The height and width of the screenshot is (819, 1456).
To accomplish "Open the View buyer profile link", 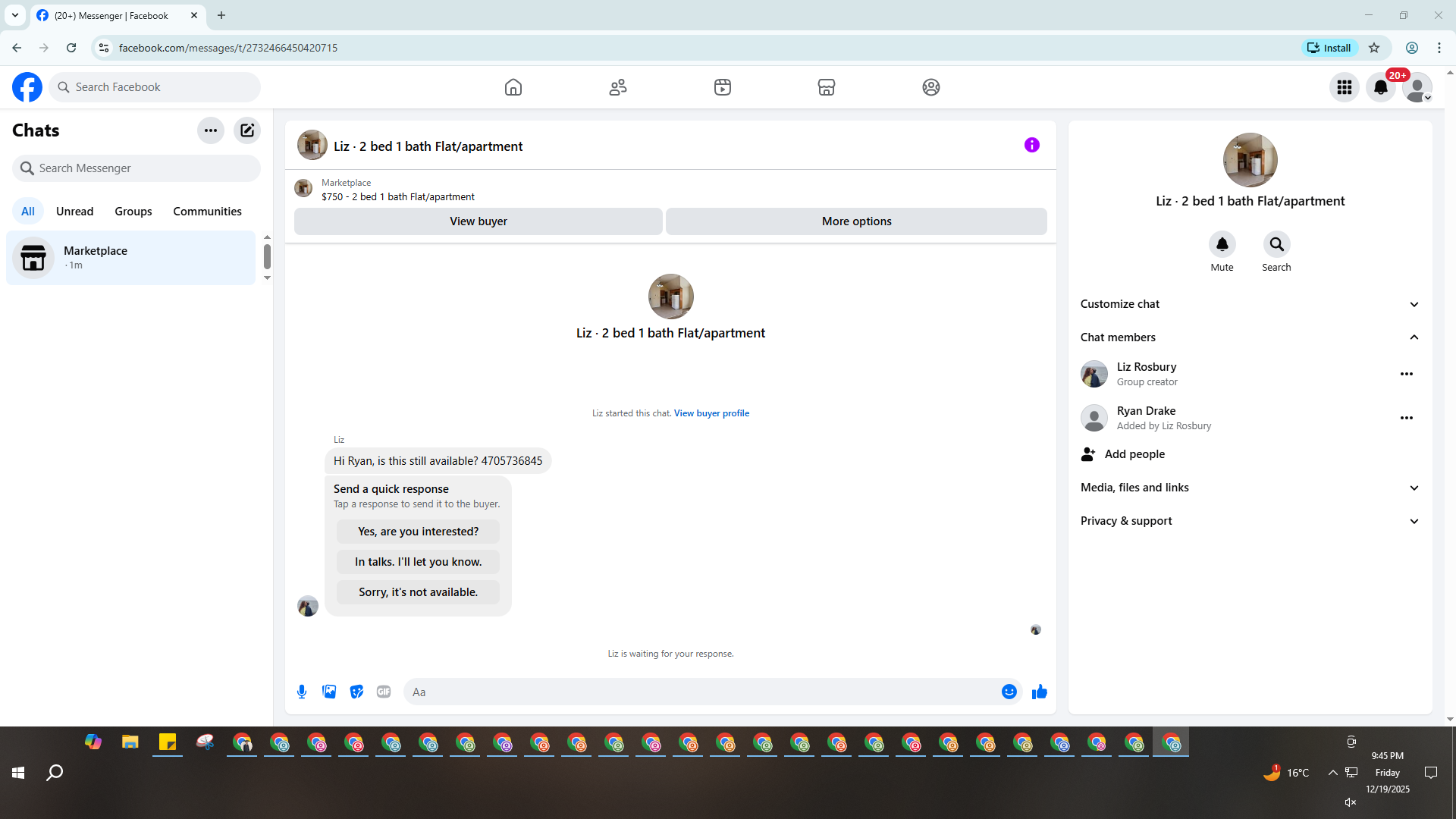I will click(x=711, y=413).
